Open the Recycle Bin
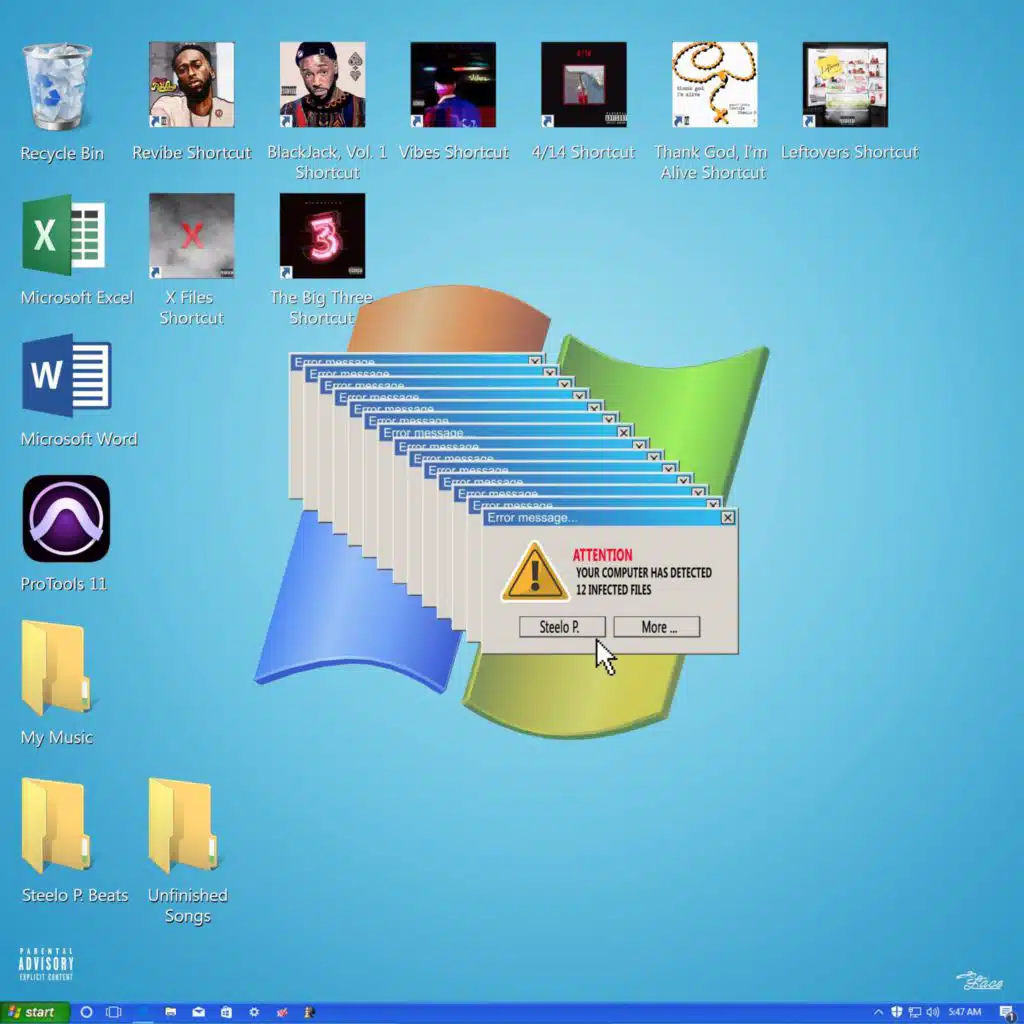Image resolution: width=1024 pixels, height=1024 pixels. tap(57, 85)
